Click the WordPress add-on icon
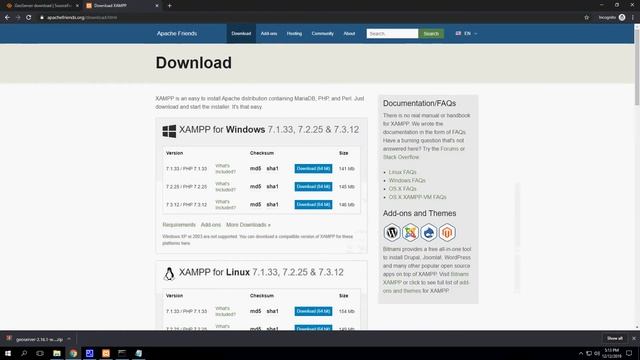Viewport: 640px width, 360px height. click(x=392, y=233)
